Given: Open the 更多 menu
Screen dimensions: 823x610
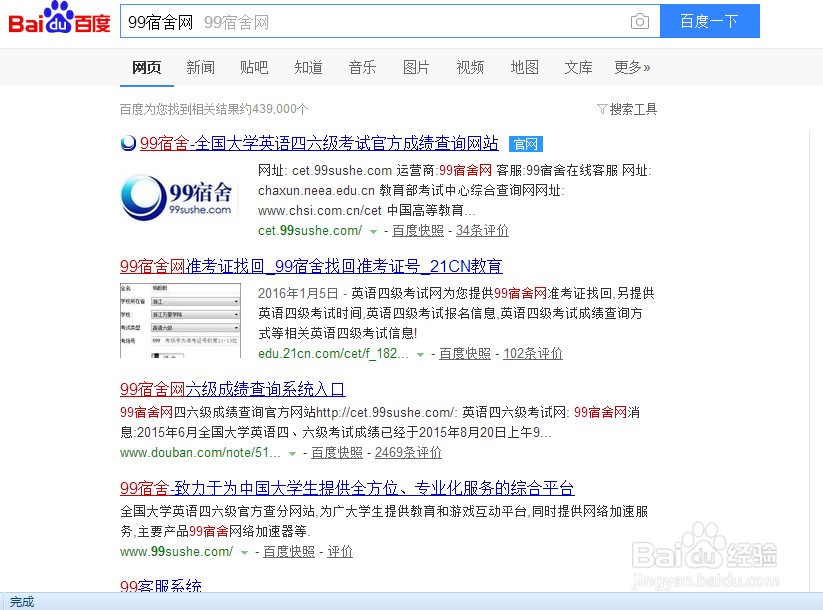Looking at the screenshot, I should click(631, 67).
